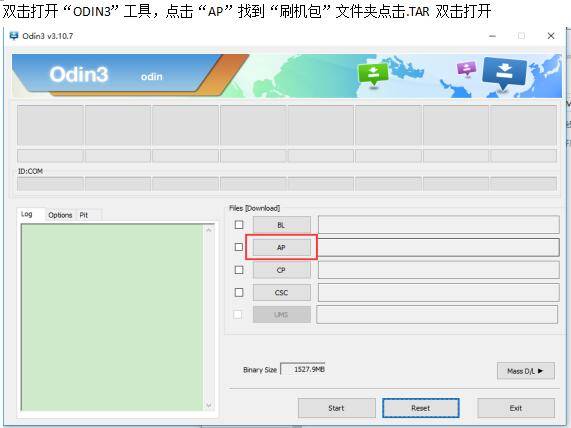Tick the CSC file checkbox
This screenshot has width=571, height=428.
point(239,292)
